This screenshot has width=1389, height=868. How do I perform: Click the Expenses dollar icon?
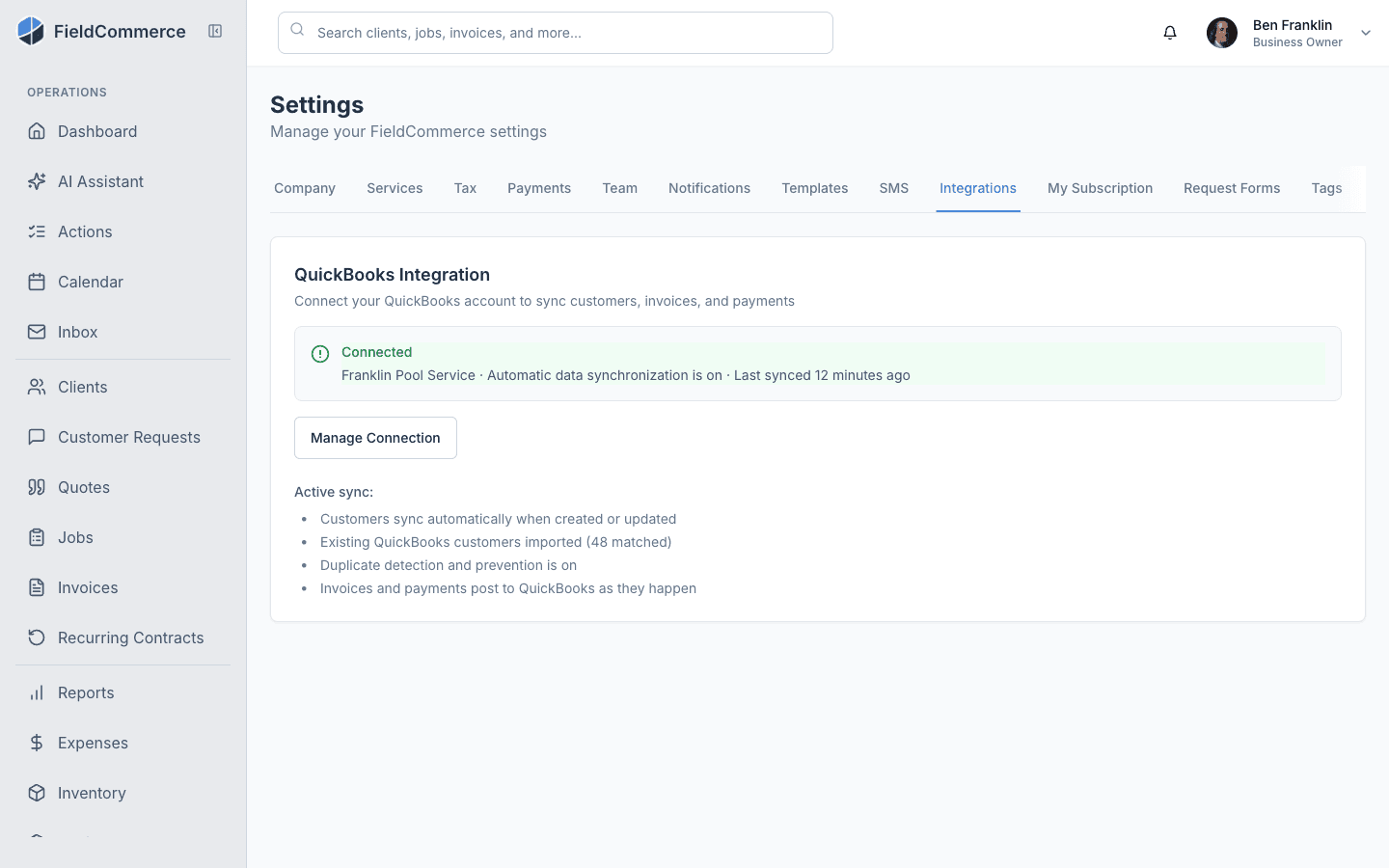coord(37,743)
